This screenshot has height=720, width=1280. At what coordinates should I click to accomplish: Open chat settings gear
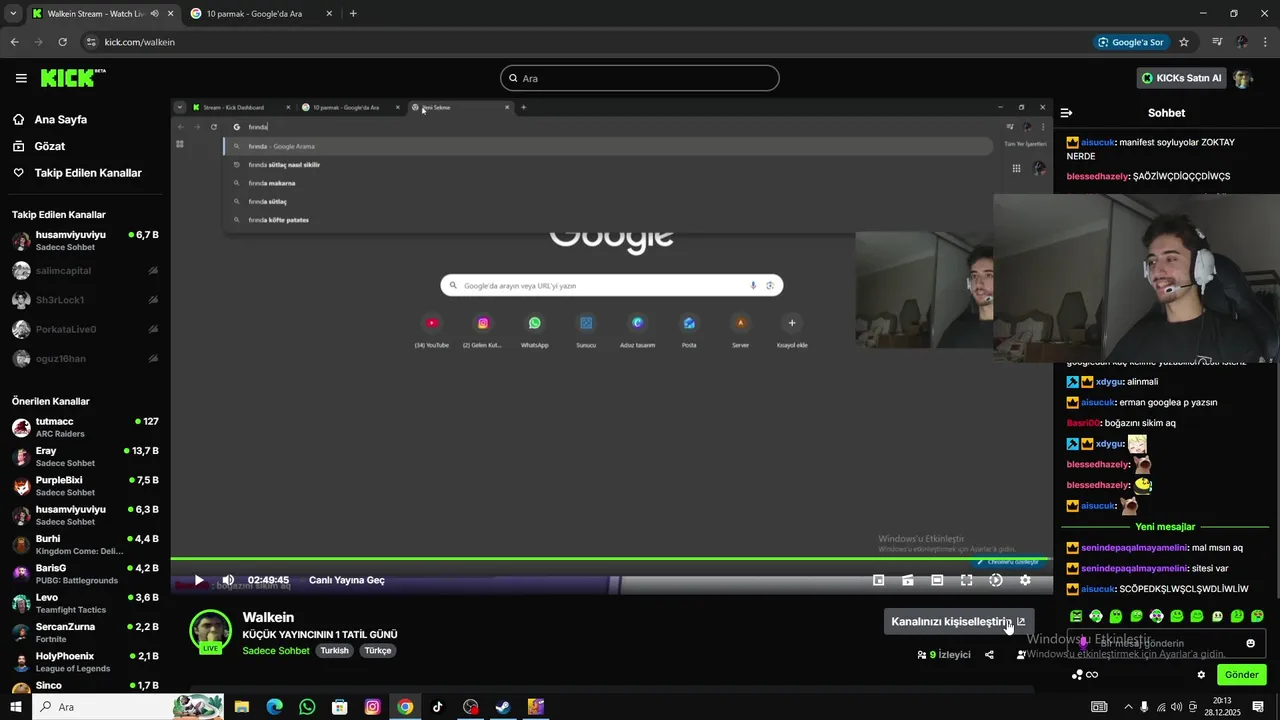1201,675
